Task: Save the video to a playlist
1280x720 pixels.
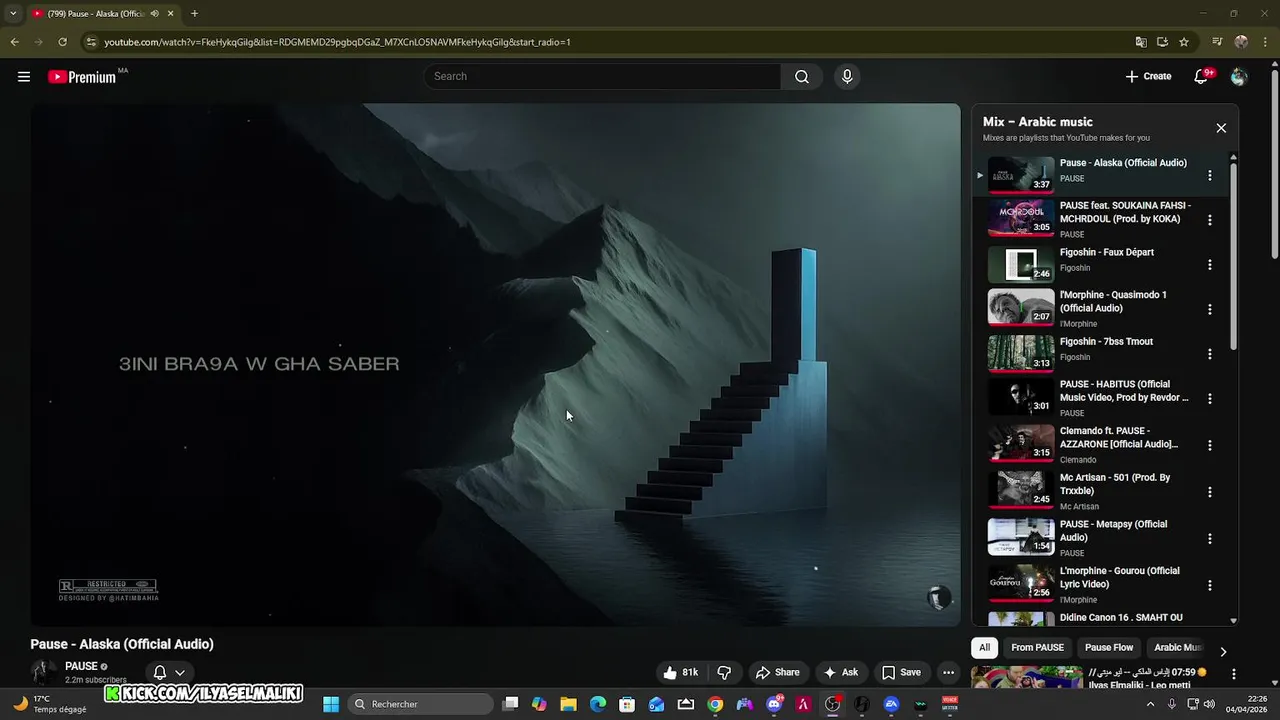Action: pos(901,673)
